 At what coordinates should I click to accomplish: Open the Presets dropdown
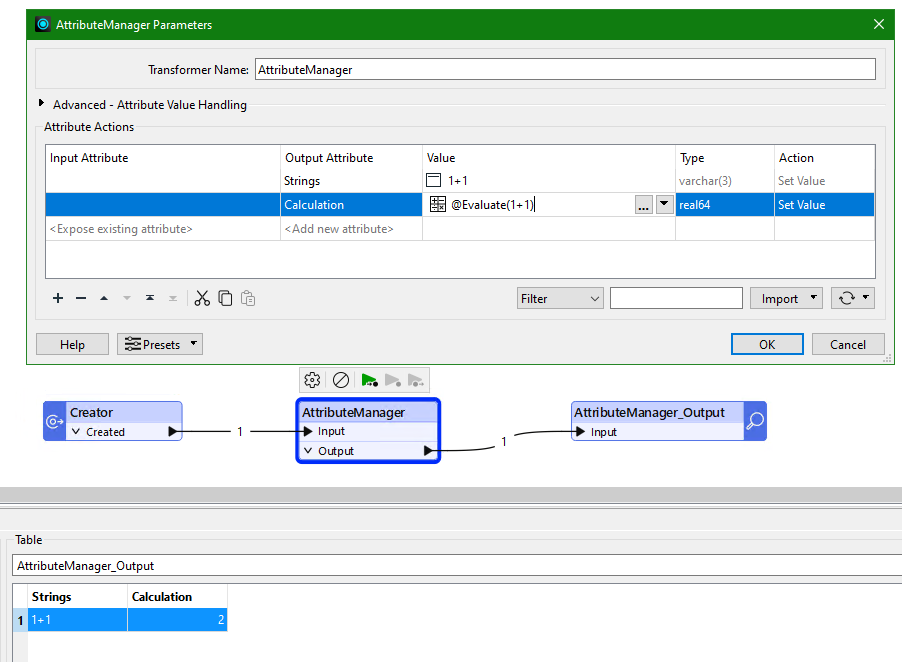tap(160, 344)
